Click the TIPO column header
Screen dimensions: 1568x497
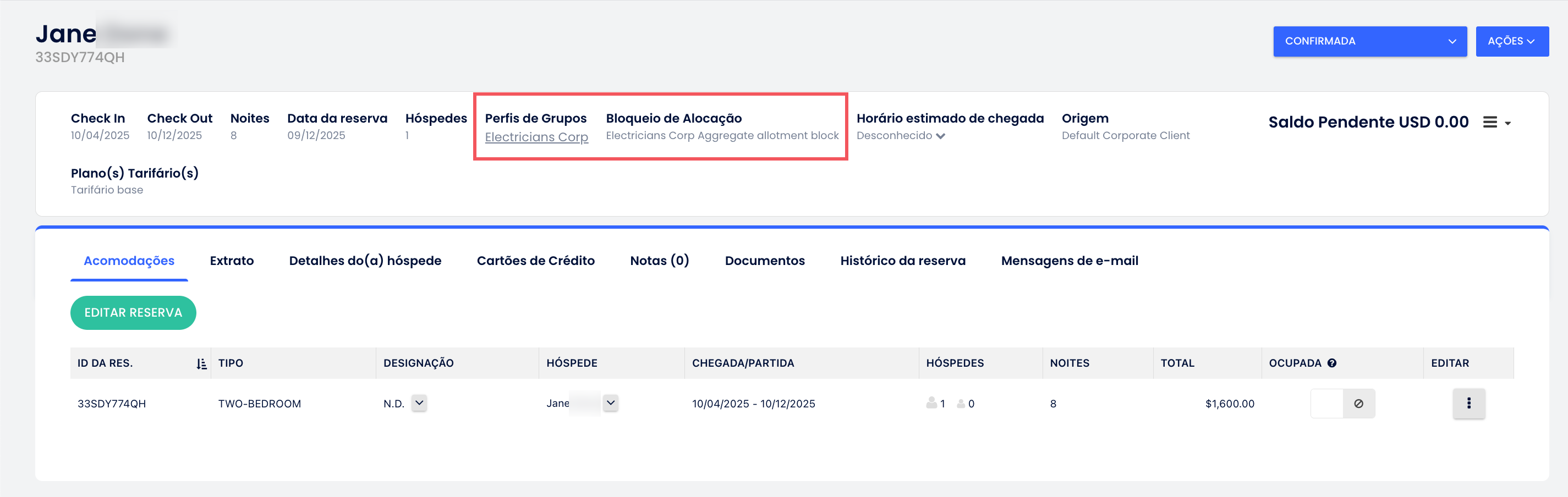231,363
